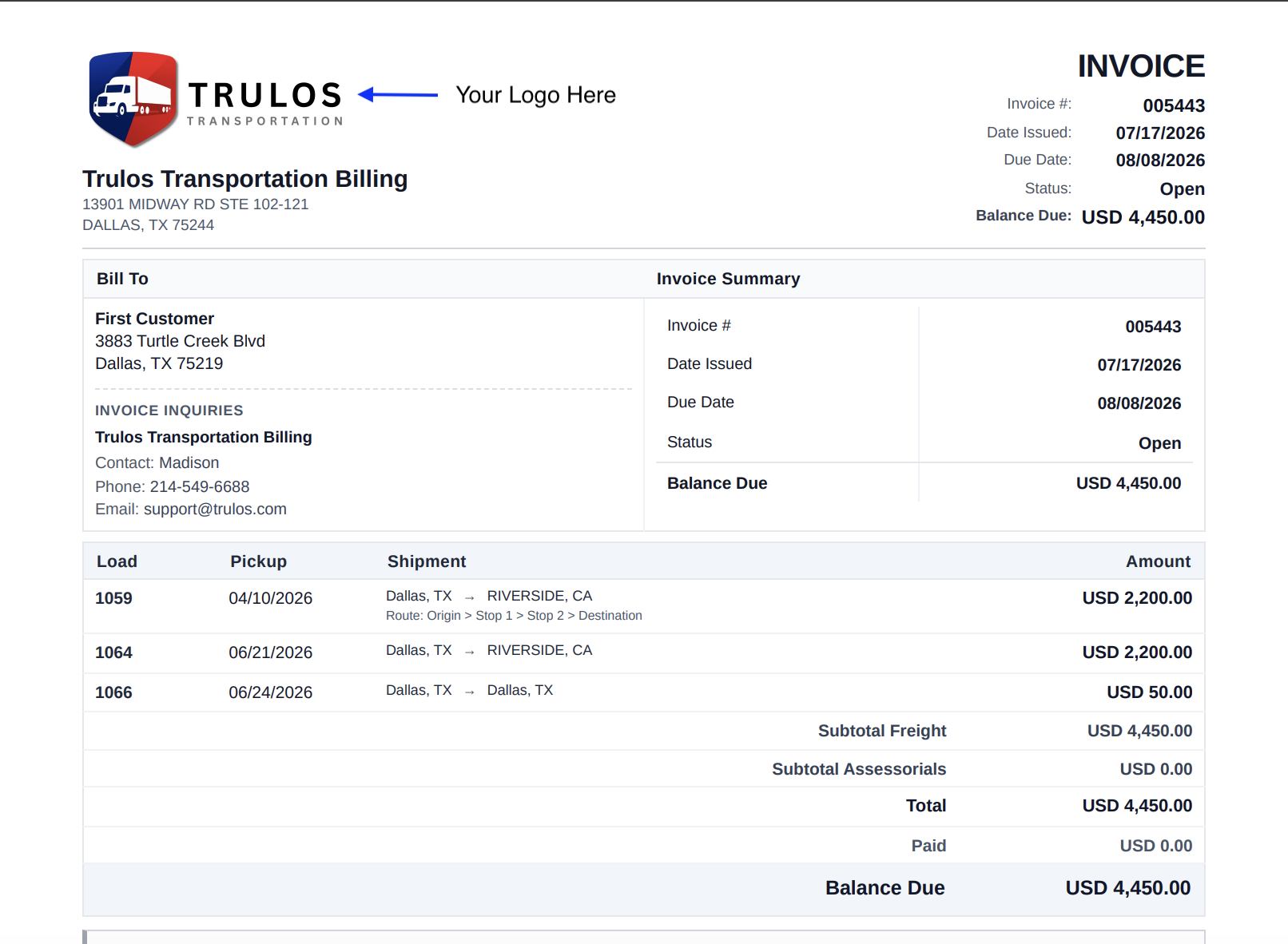Click the 'Load' column header
This screenshot has height=944, width=1288.
117,561
